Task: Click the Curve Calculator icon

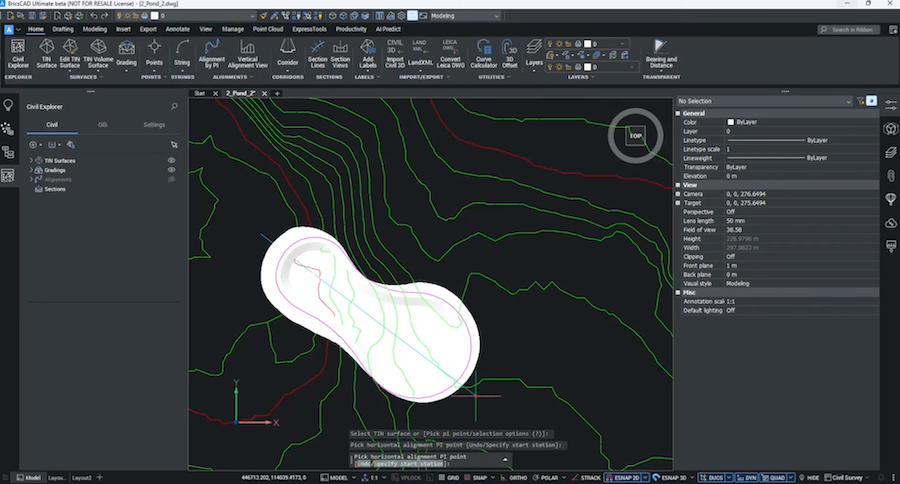Action: point(485,52)
